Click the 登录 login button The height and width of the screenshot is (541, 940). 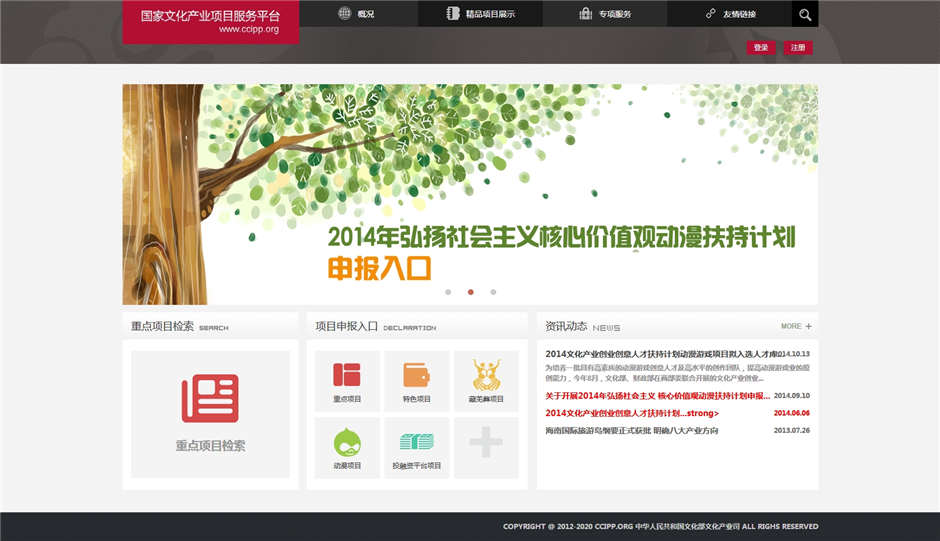click(761, 48)
